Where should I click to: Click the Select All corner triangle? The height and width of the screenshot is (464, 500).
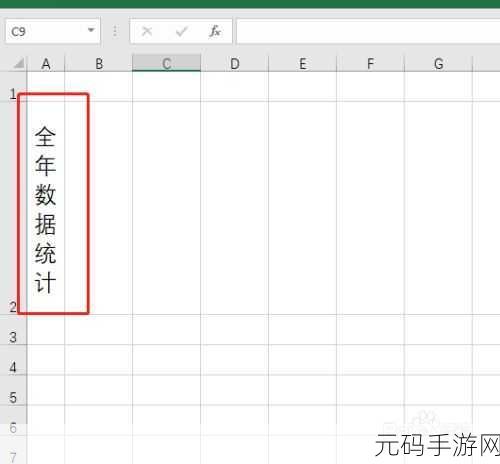(x=18, y=63)
